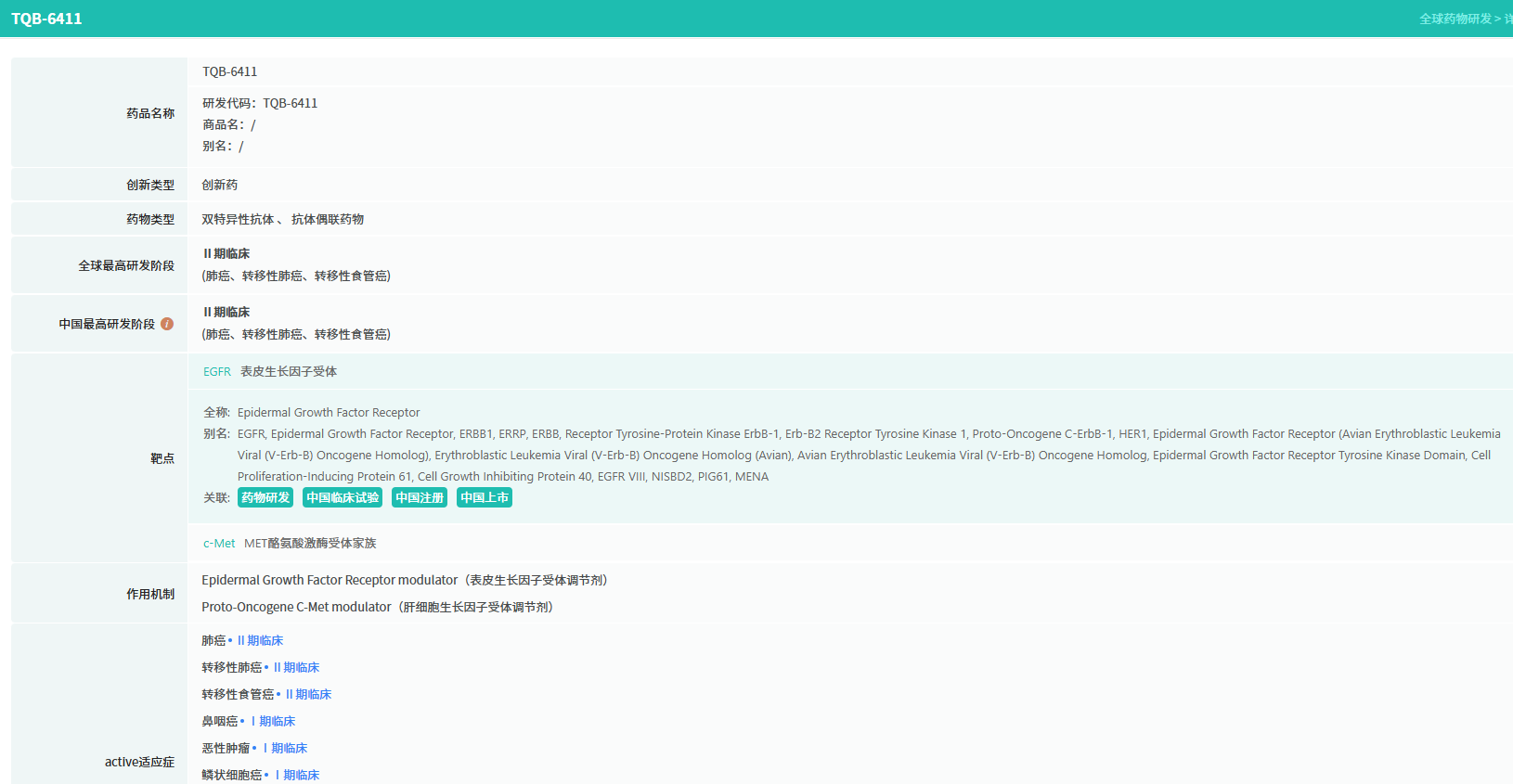The height and width of the screenshot is (784, 1513).
Task: Open II期临床 link for 转移性肺癌
Action: pos(296,667)
